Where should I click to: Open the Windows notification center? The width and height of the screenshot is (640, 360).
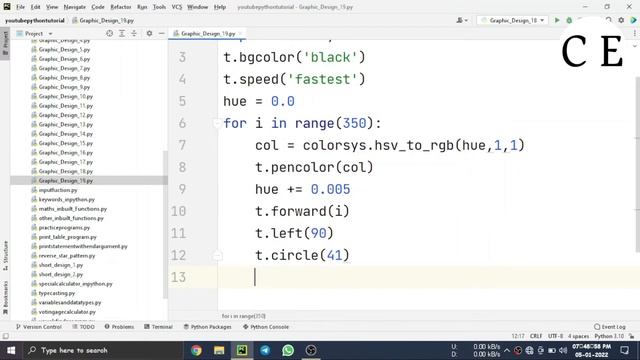click(624, 350)
